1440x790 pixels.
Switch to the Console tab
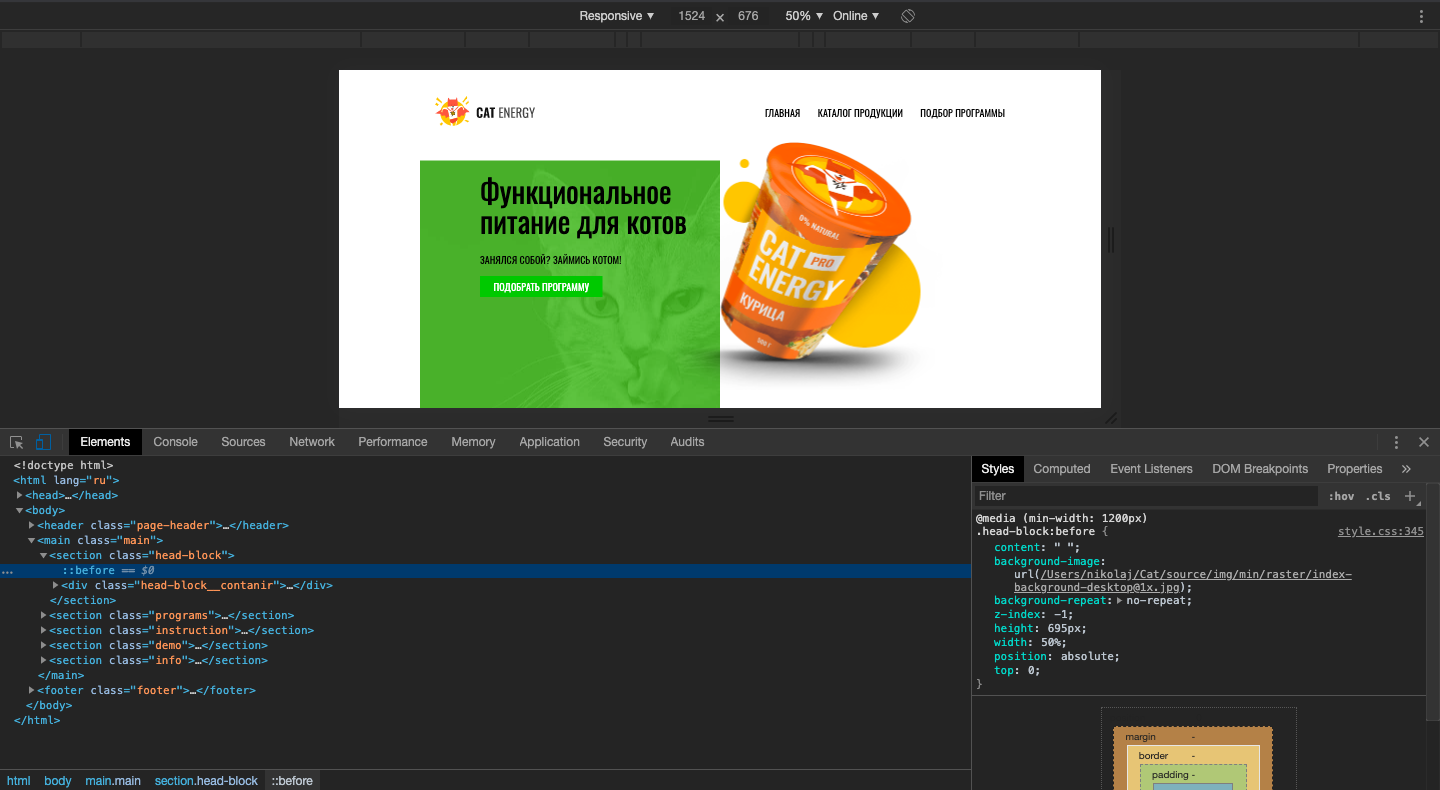click(x=175, y=442)
